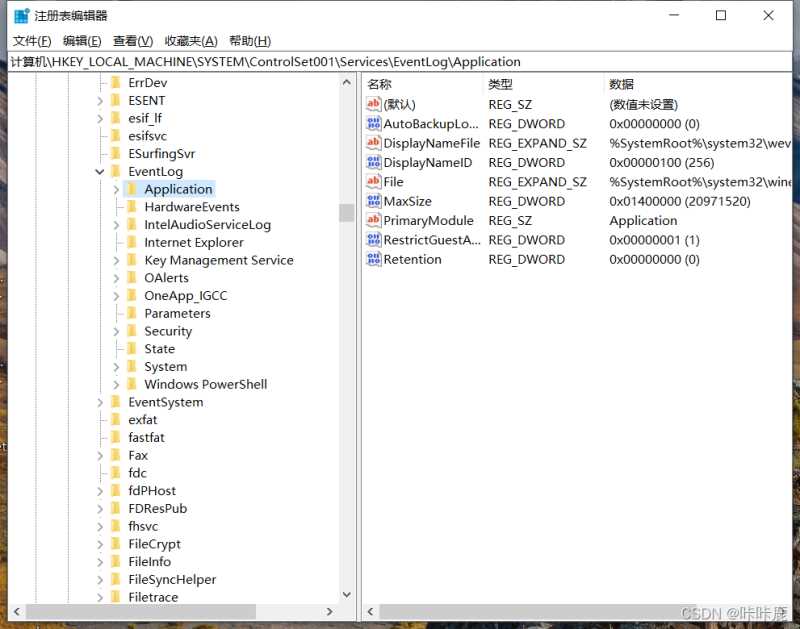Expand the Key Management Service node
800x629 pixels.
[116, 260]
